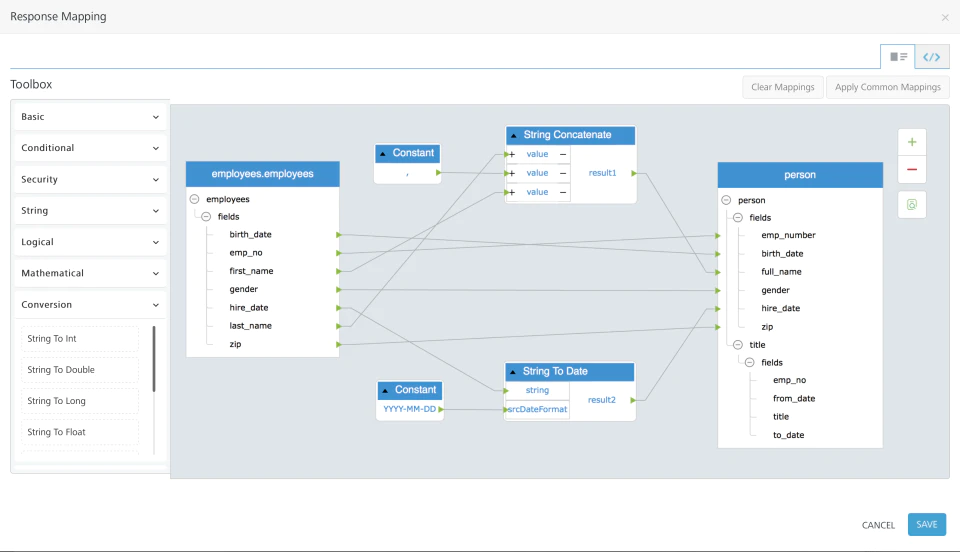Switch to the visual mapping view icon

[898, 57]
